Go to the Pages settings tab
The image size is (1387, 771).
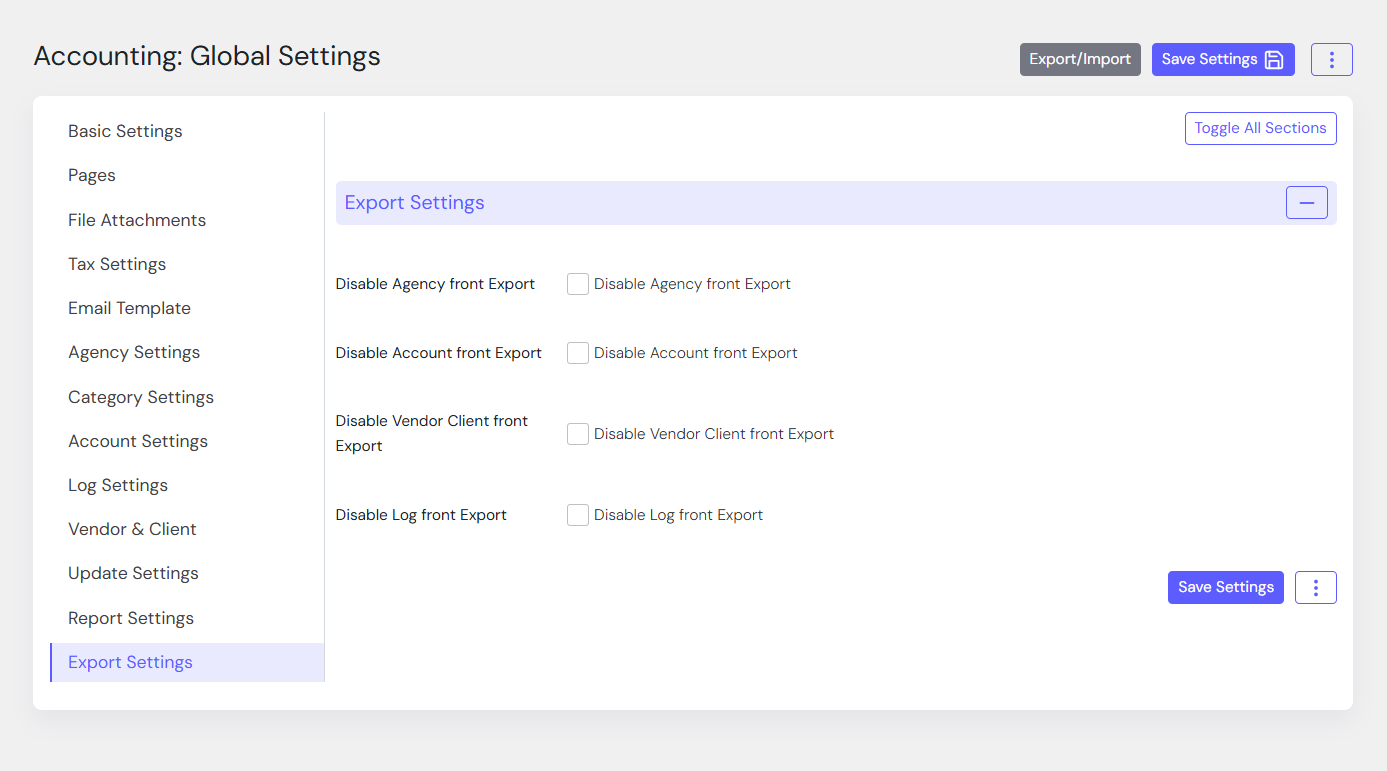92,176
